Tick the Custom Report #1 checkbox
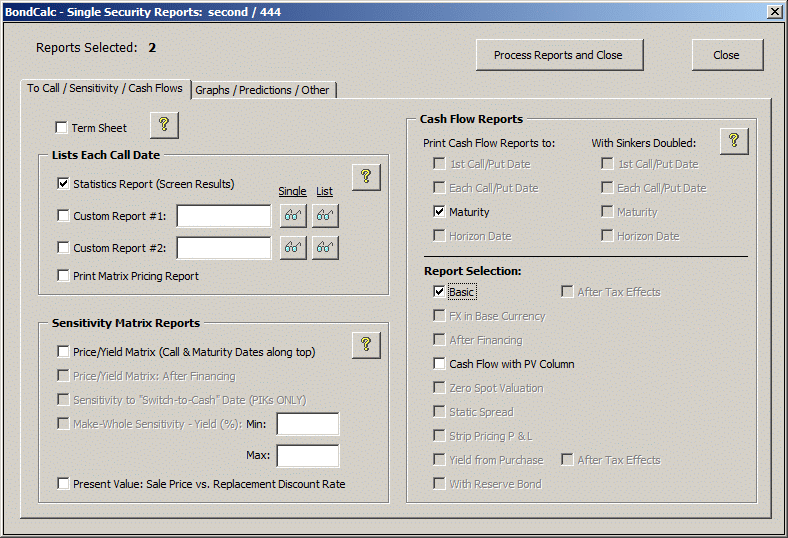 tap(63, 216)
